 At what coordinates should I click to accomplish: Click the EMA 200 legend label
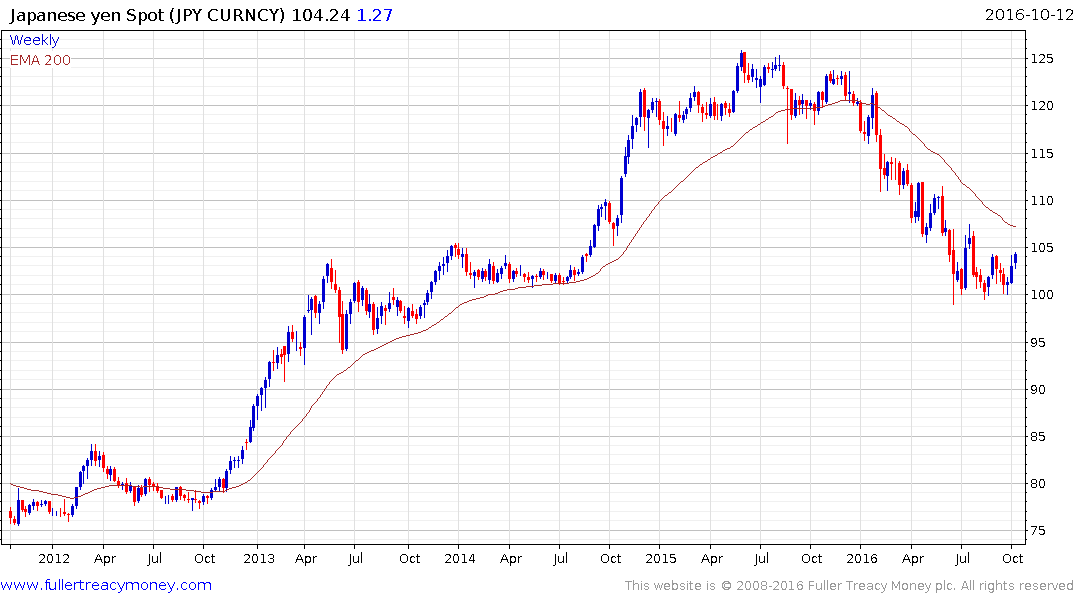tap(40, 60)
